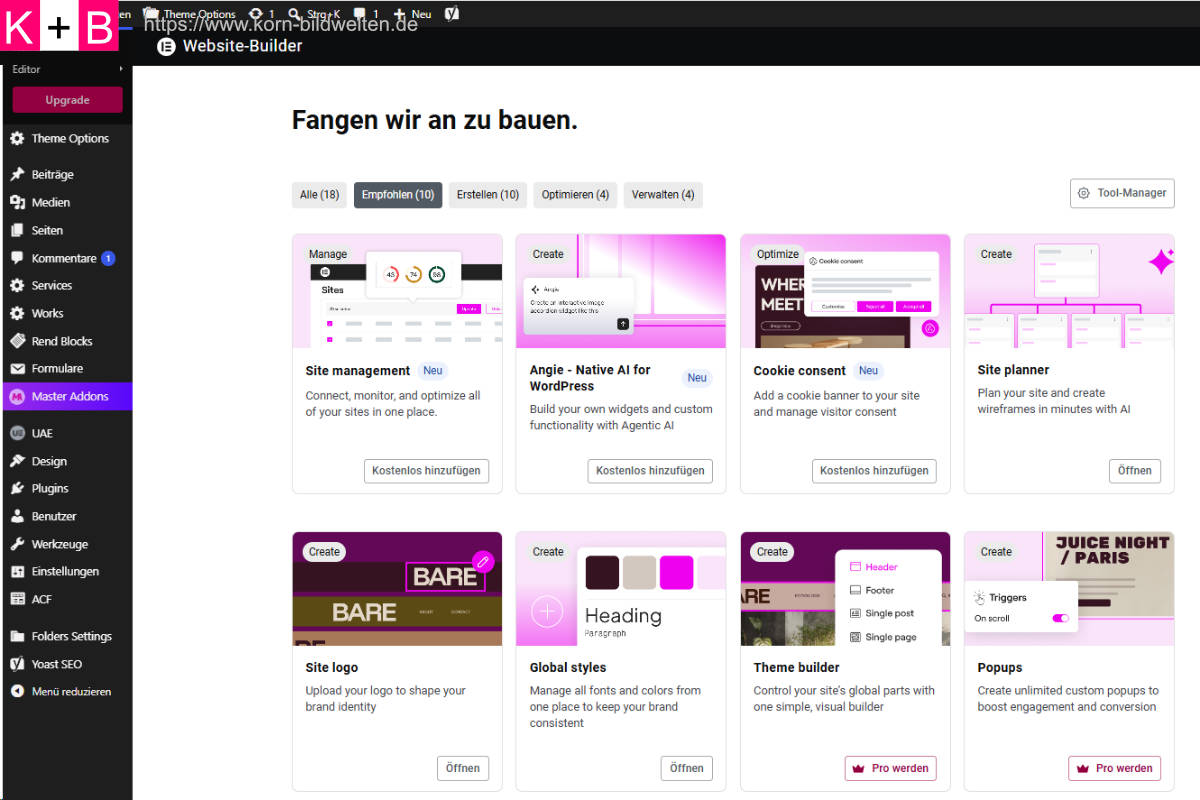The image size is (1200, 800).
Task: Click comments bubble icon in admin bar
Action: click(359, 14)
